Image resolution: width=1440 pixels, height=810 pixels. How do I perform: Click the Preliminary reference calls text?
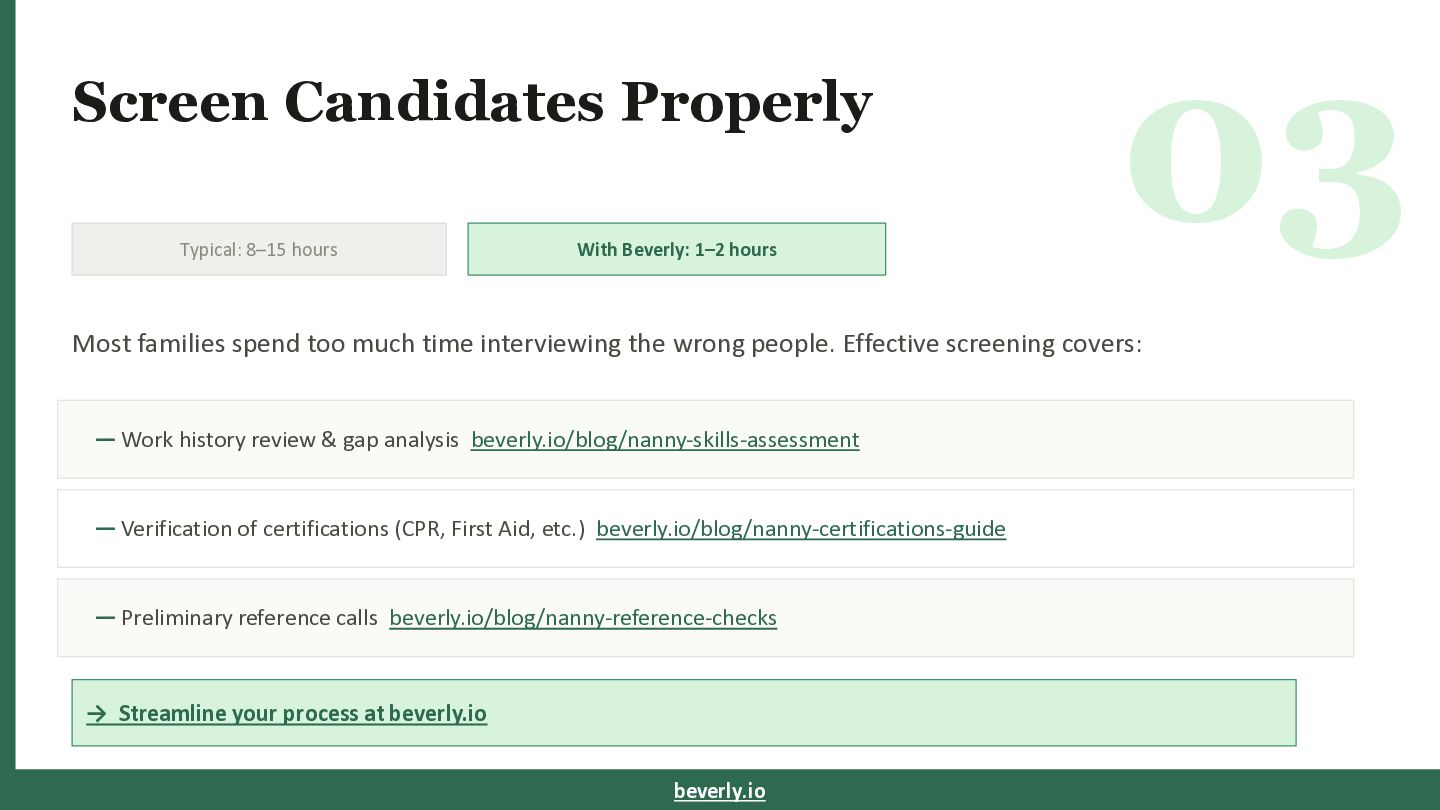[249, 618]
